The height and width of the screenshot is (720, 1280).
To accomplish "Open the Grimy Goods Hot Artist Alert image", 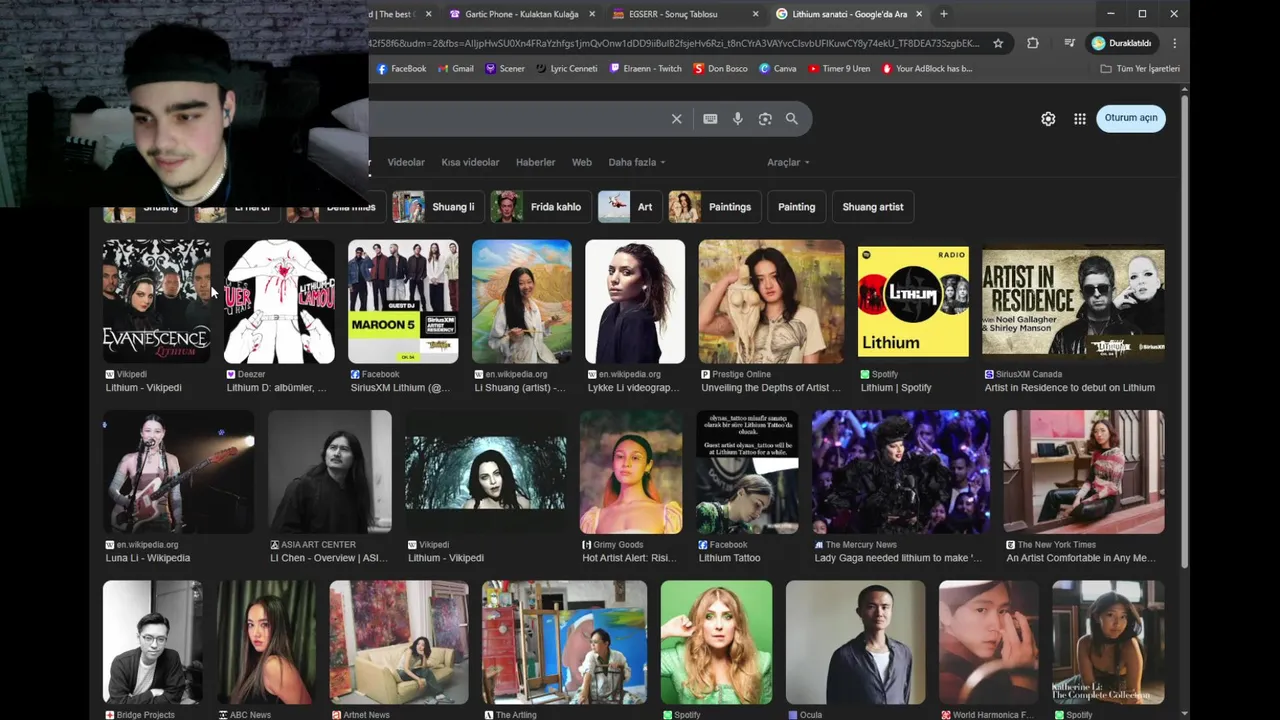I will 631,472.
